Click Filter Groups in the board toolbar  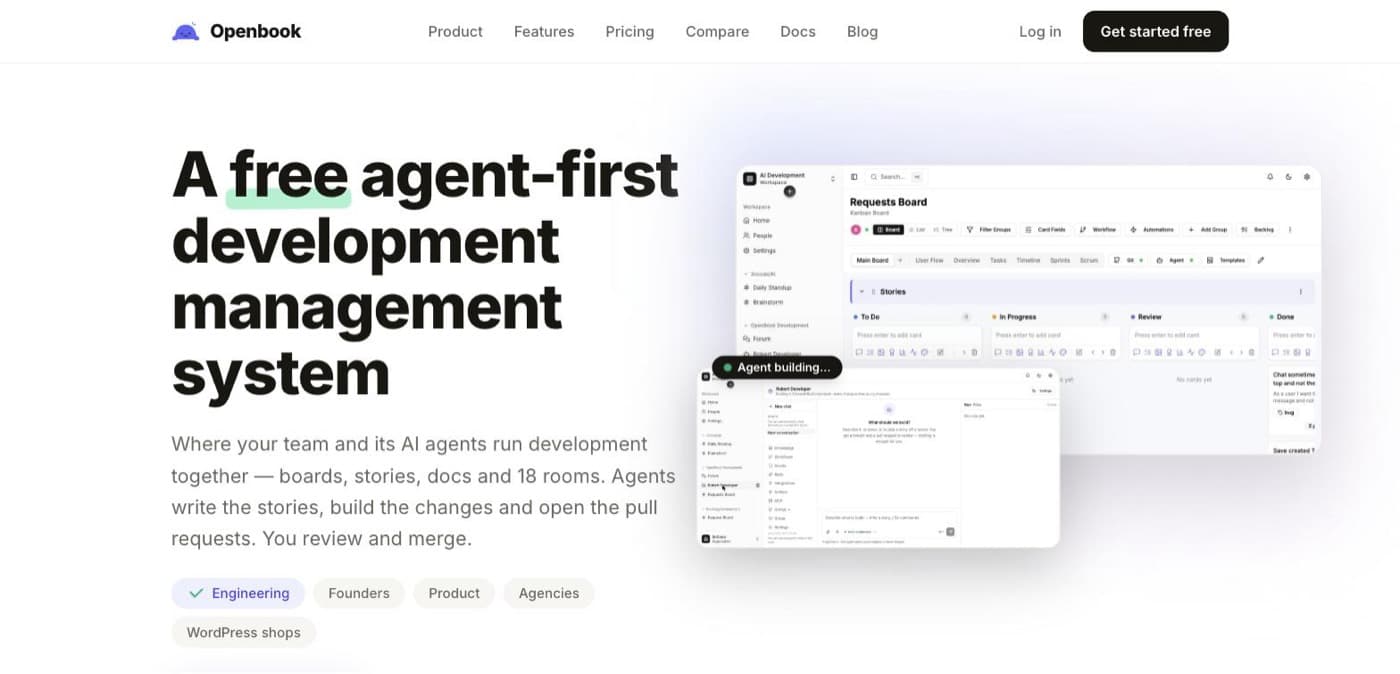987,230
